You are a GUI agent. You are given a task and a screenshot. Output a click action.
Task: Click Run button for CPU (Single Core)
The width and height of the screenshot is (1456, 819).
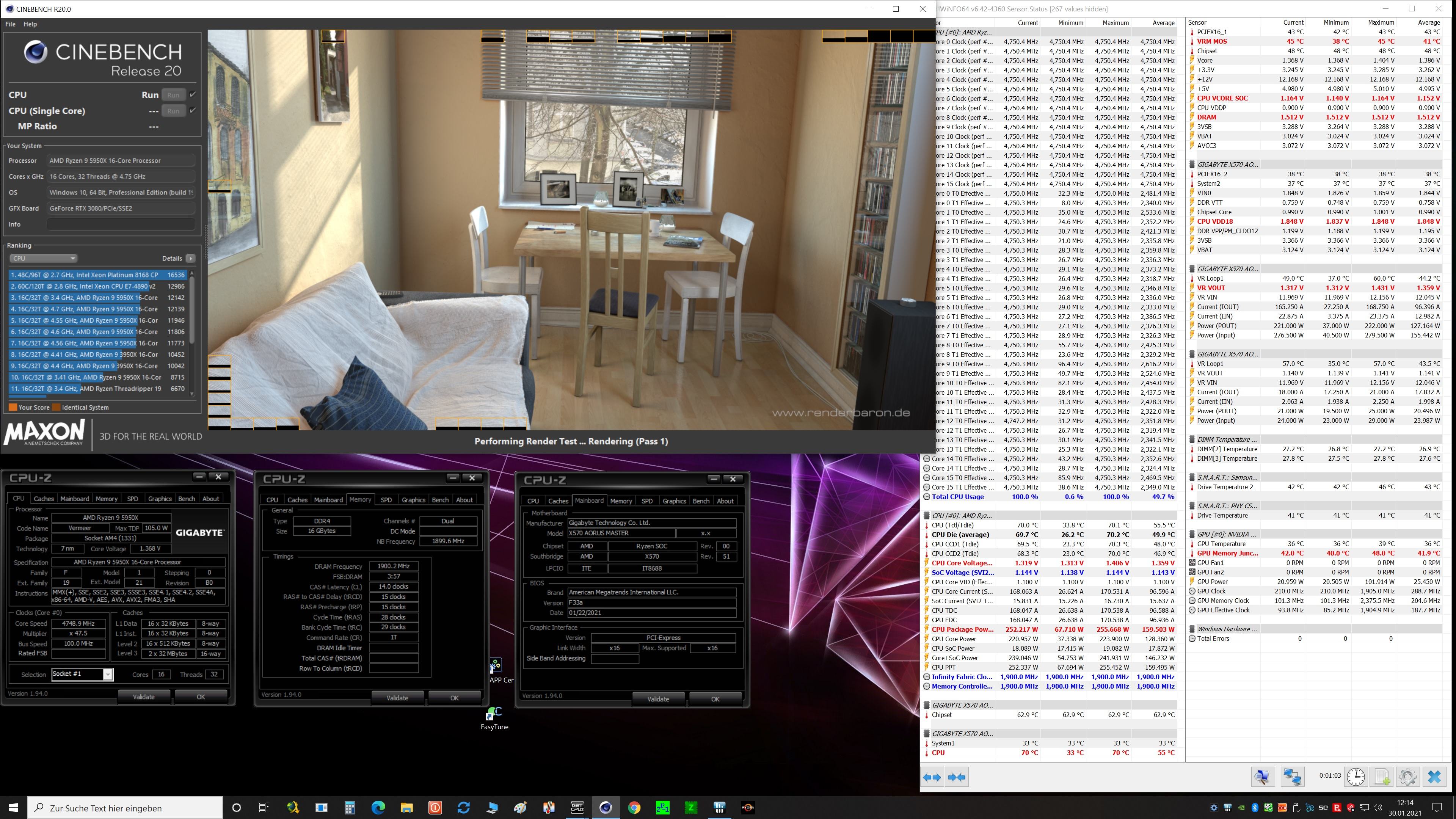pos(174,111)
